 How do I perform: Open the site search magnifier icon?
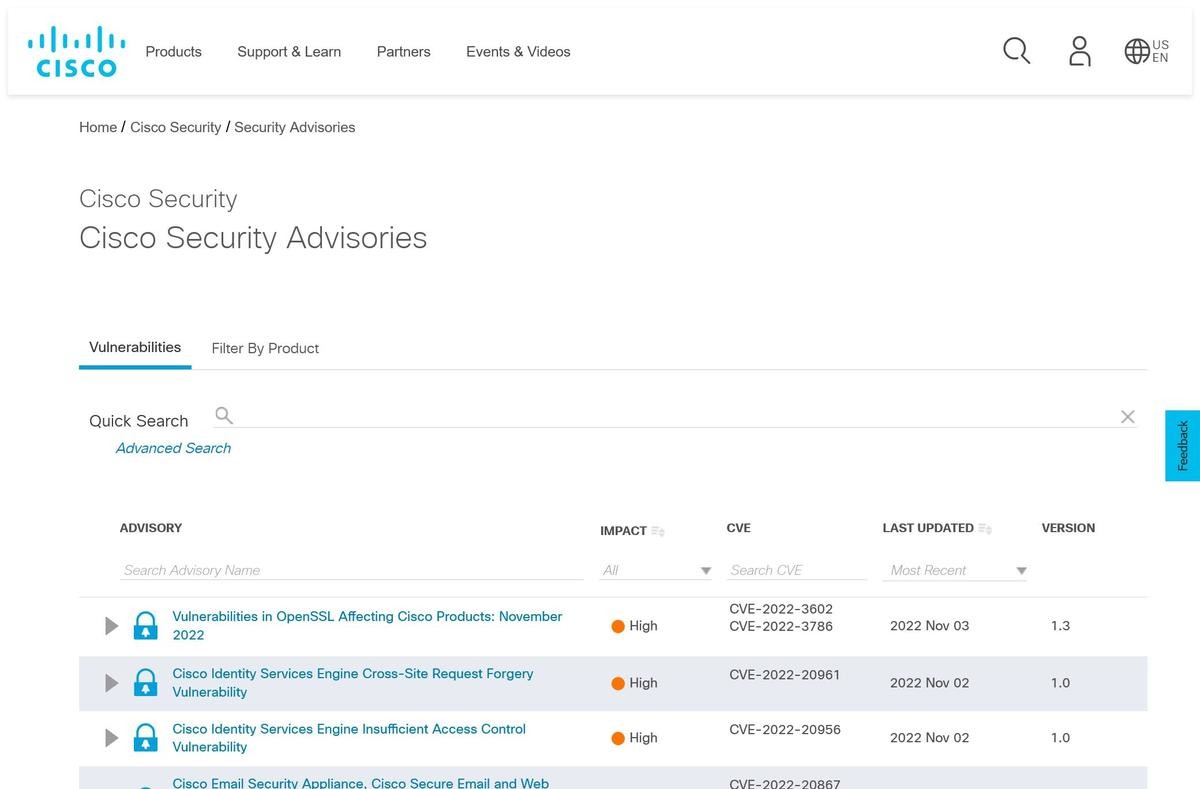(x=1016, y=51)
